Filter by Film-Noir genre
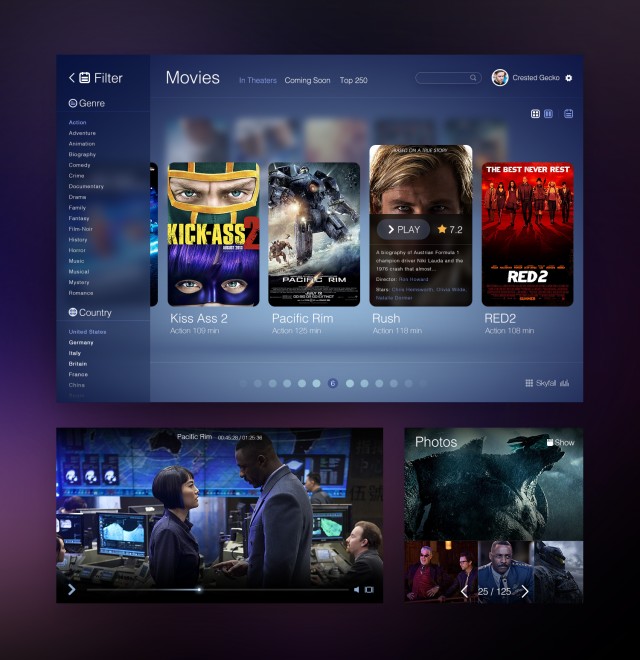 [x=80, y=229]
